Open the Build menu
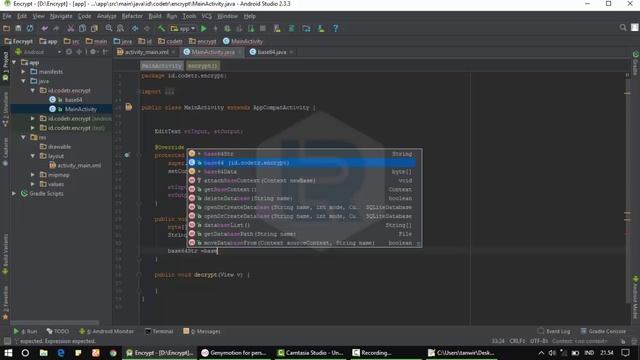Image resolution: width=640 pixels, height=360 pixels. point(155,16)
